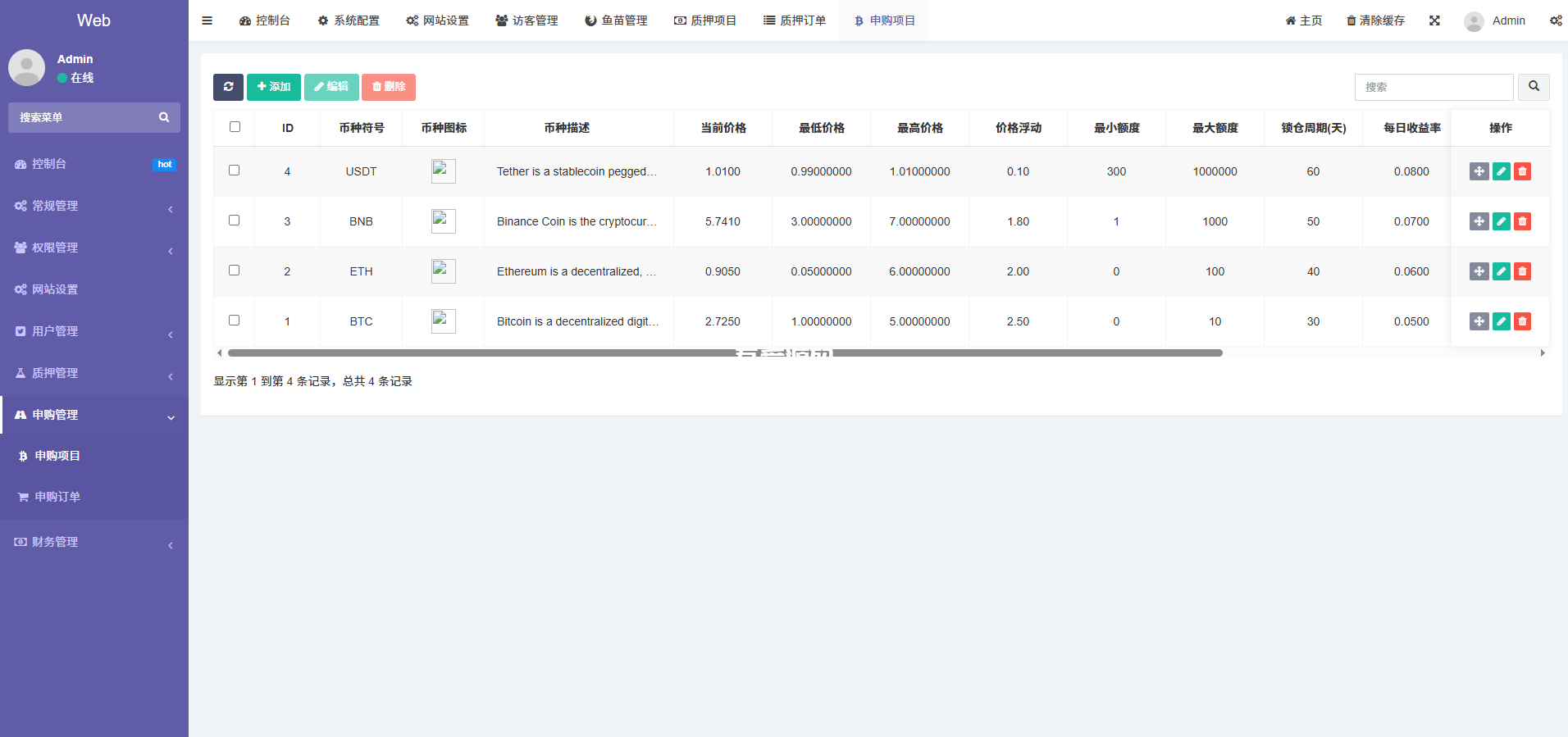This screenshot has width=1568, height=737.
Task: Switch to the 质押订单 tab
Action: pos(794,20)
